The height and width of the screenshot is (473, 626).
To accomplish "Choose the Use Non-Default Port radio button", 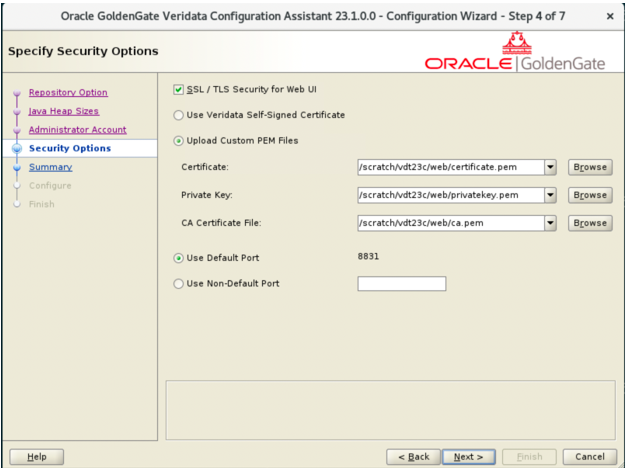I will pyautogui.click(x=178, y=284).
